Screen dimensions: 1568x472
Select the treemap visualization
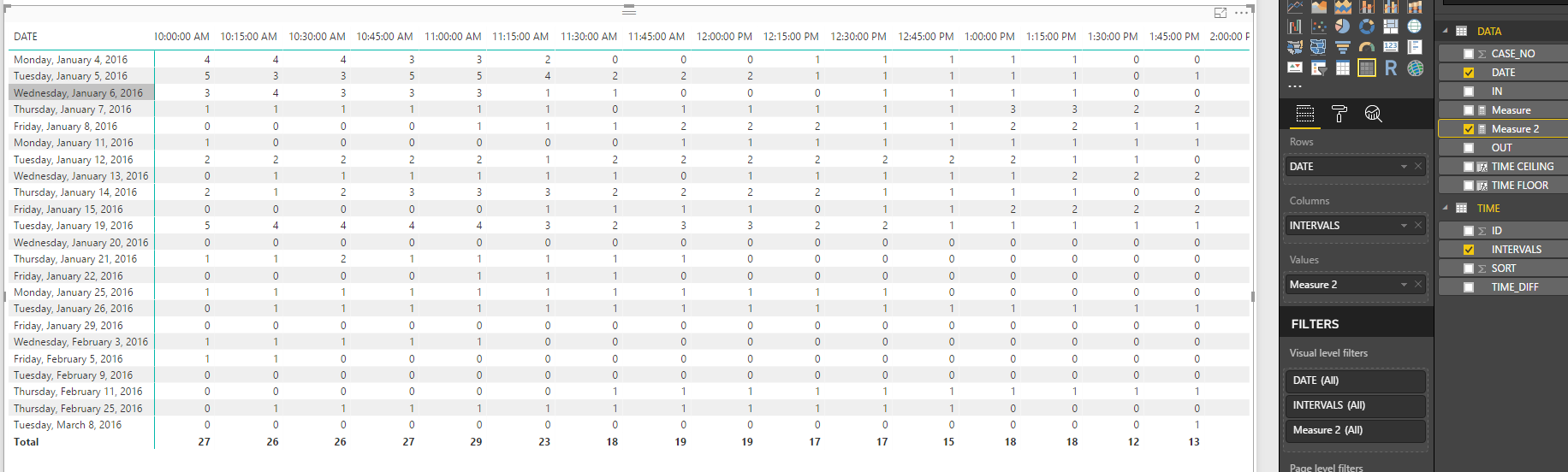tap(1391, 27)
